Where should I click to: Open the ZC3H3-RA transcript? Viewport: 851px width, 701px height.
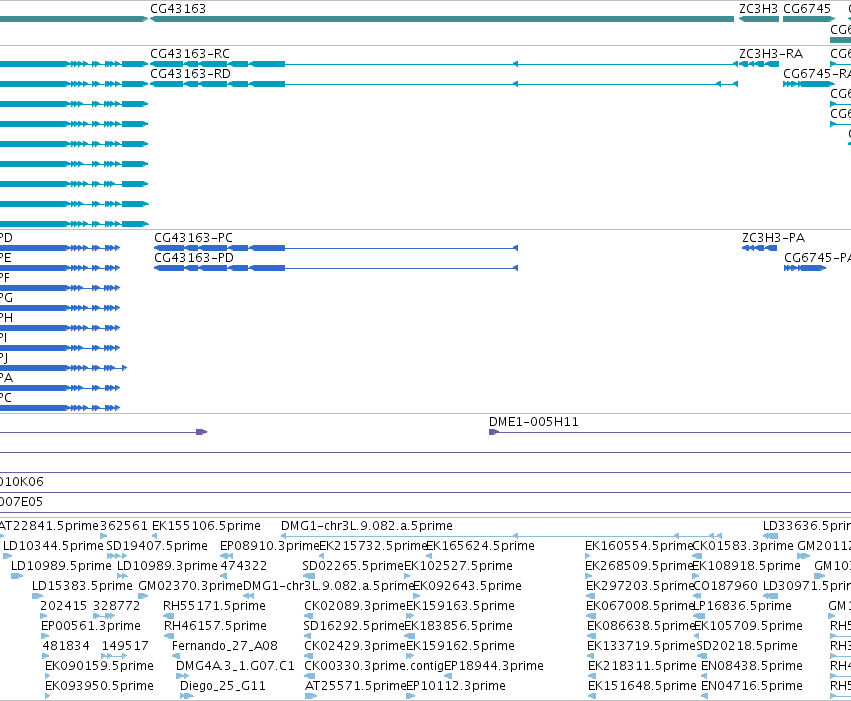click(x=771, y=54)
